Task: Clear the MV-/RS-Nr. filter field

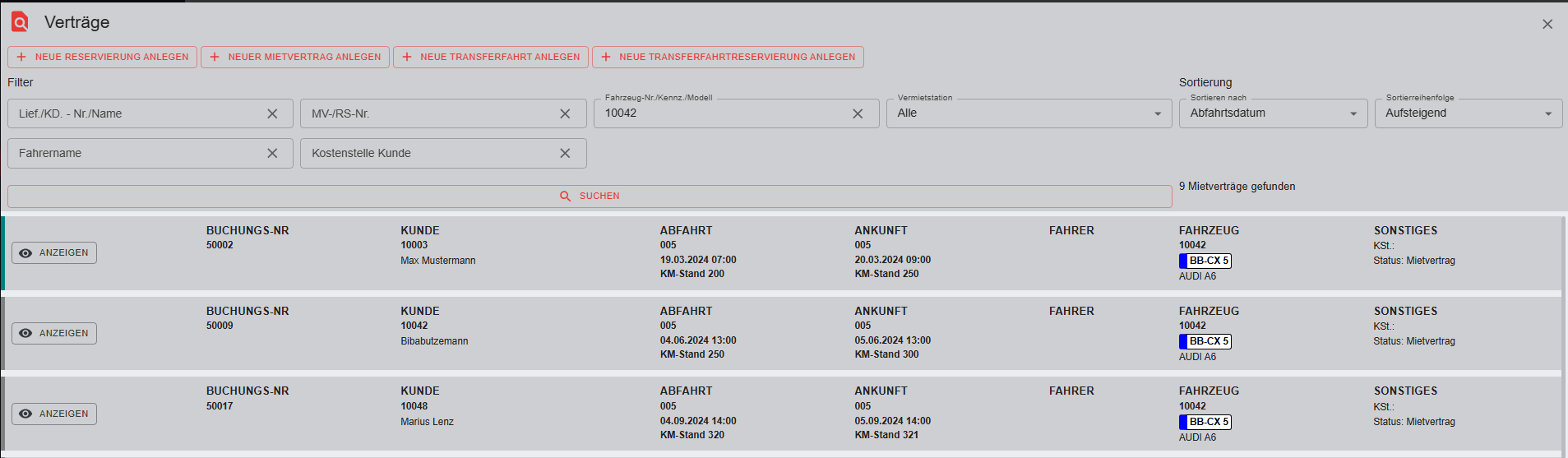Action: [565, 114]
